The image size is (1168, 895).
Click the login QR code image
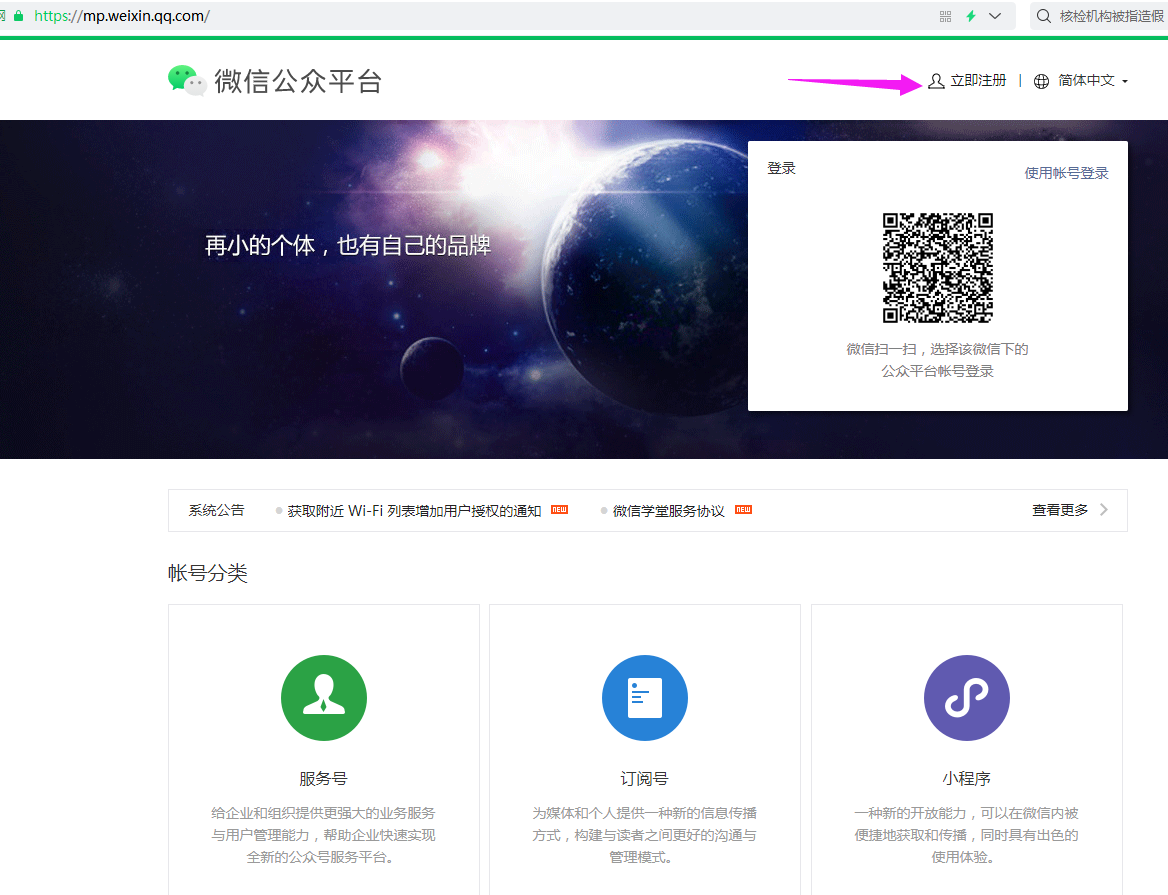[938, 268]
